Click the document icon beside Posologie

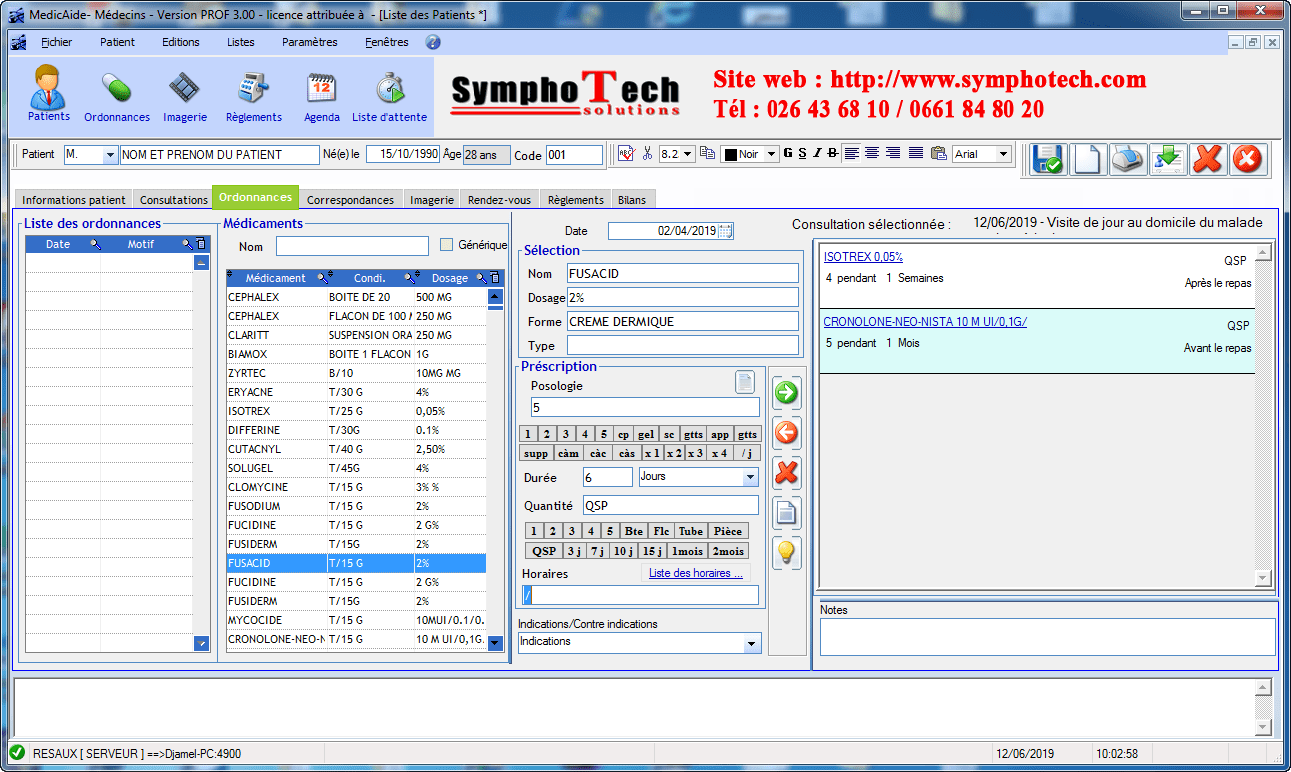(745, 382)
